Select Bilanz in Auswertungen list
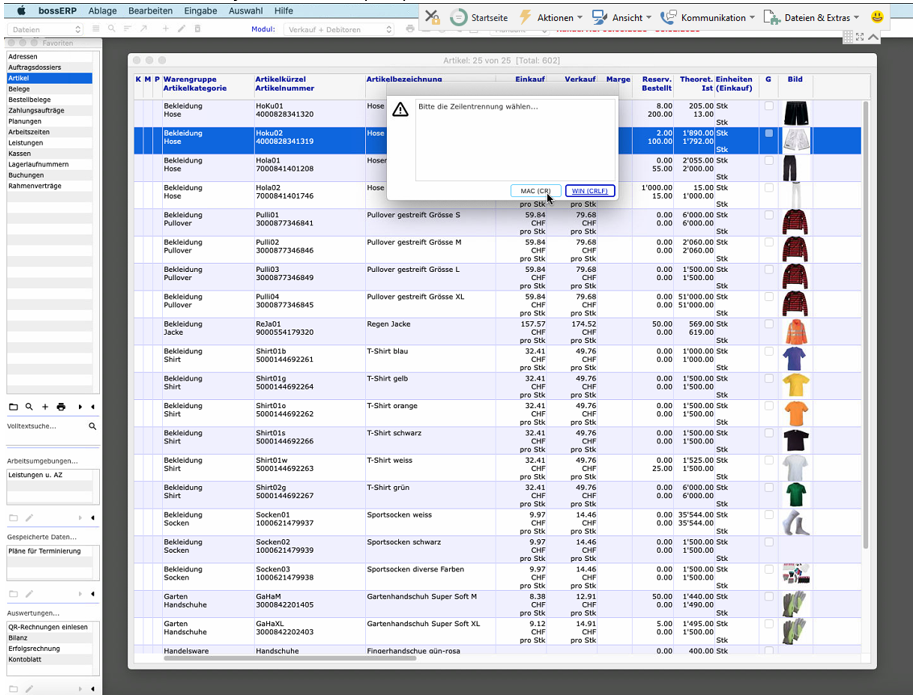 click(19, 637)
